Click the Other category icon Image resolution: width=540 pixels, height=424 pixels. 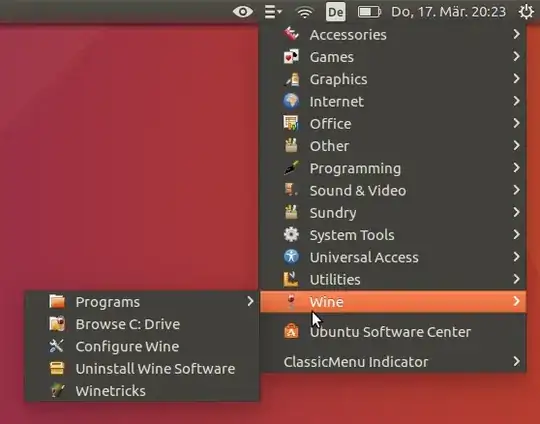291,146
